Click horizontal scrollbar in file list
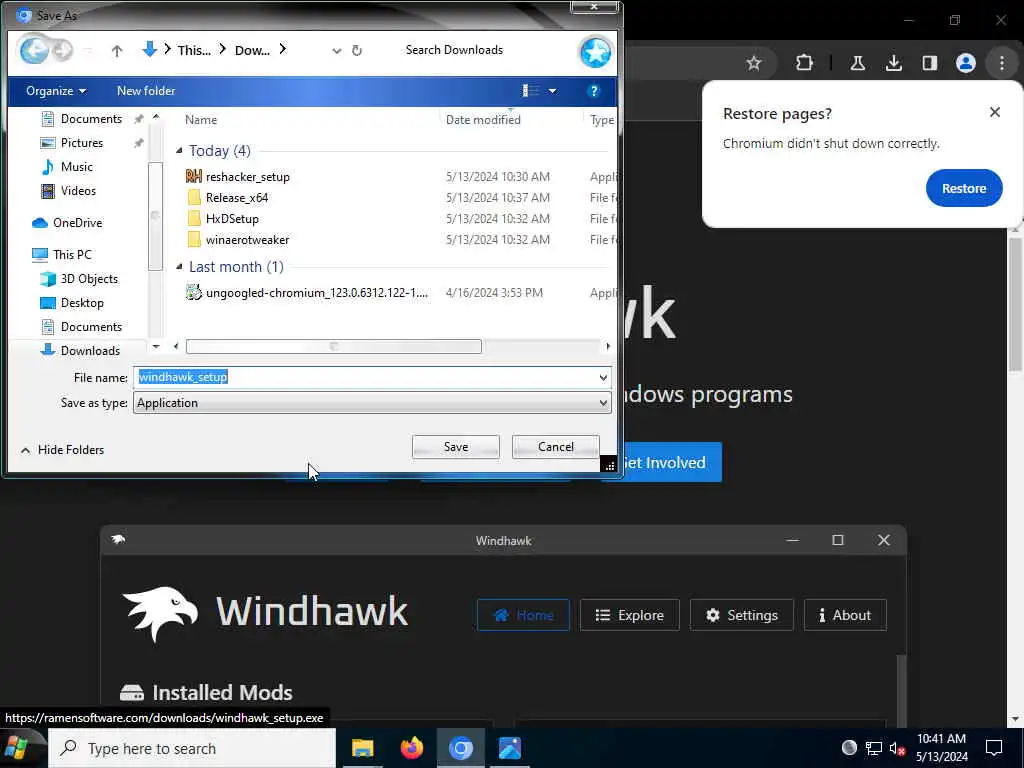 (334, 346)
